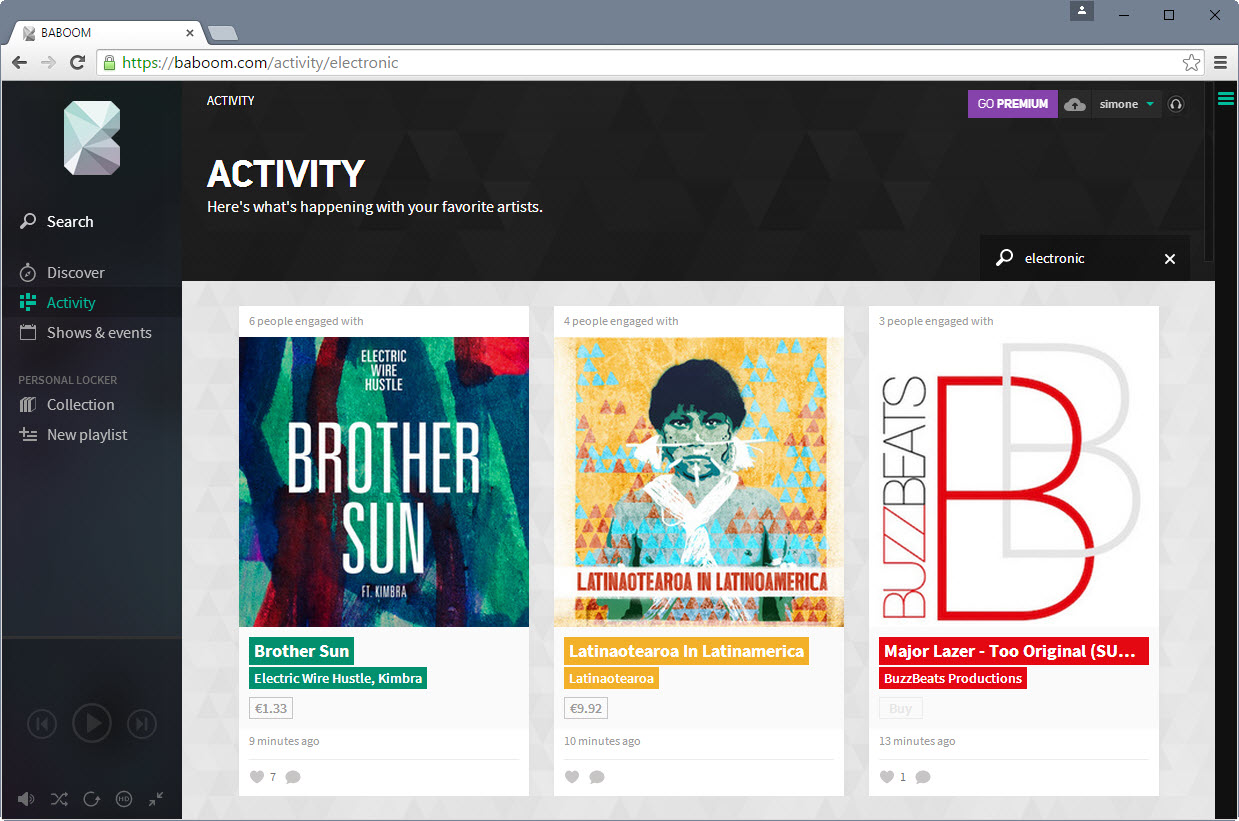Open Search in the sidebar

click(x=57, y=222)
